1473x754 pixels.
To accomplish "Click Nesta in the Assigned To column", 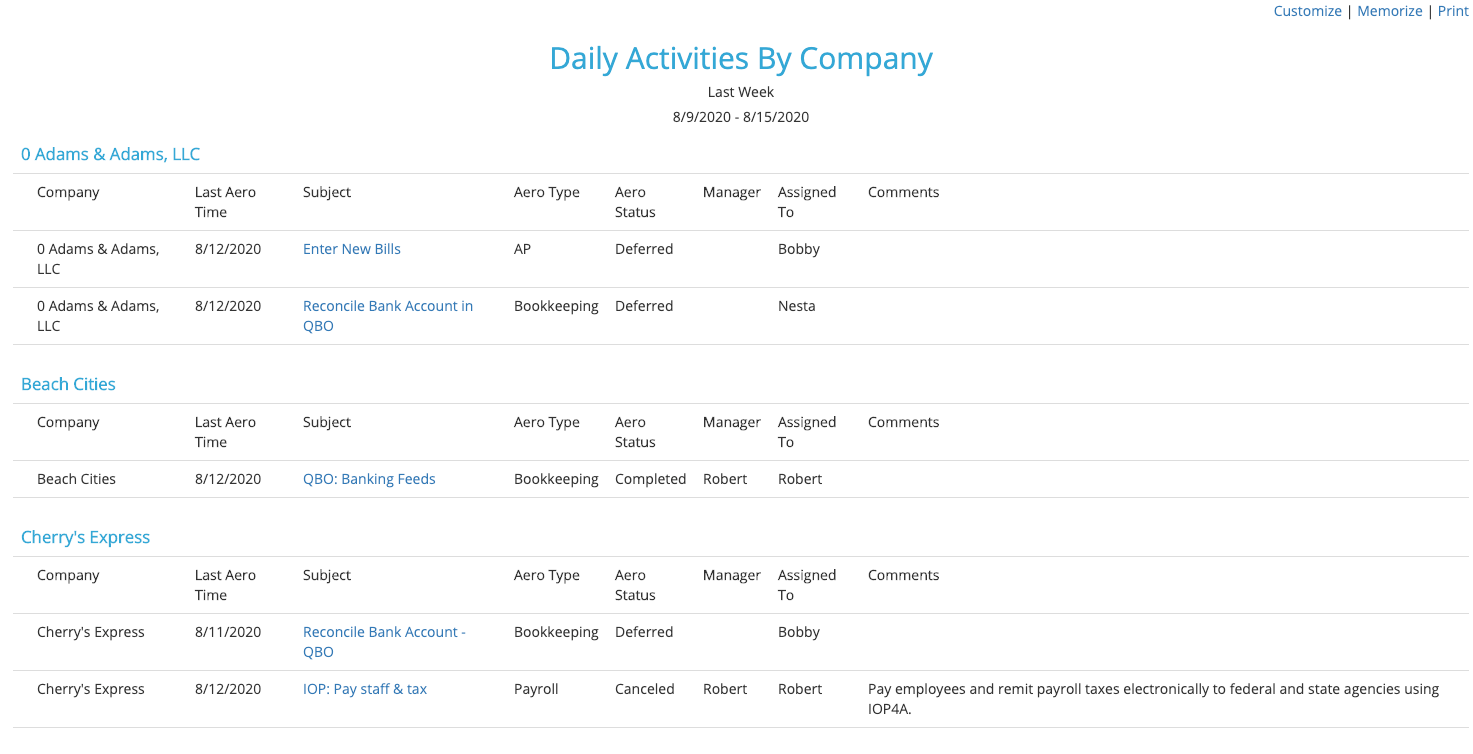I will click(x=796, y=306).
